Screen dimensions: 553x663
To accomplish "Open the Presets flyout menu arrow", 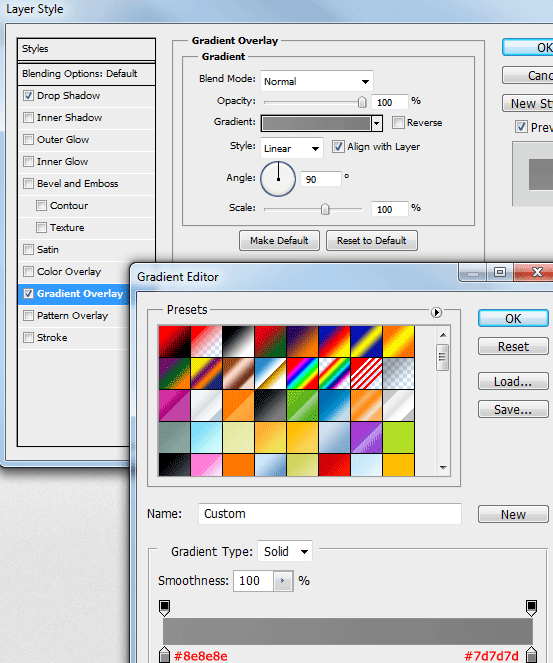I will pos(436,312).
